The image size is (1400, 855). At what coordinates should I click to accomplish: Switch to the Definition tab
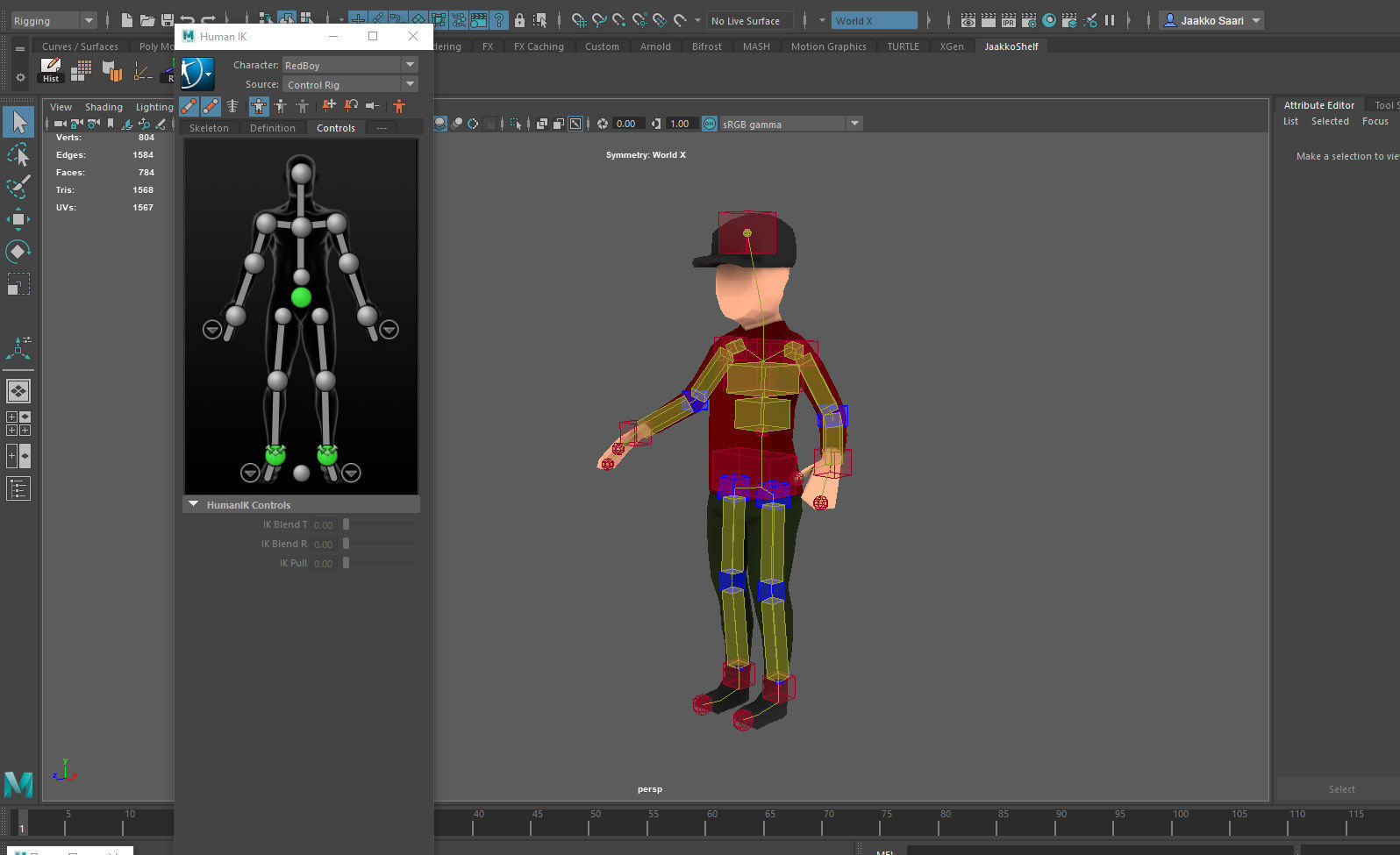point(272,128)
